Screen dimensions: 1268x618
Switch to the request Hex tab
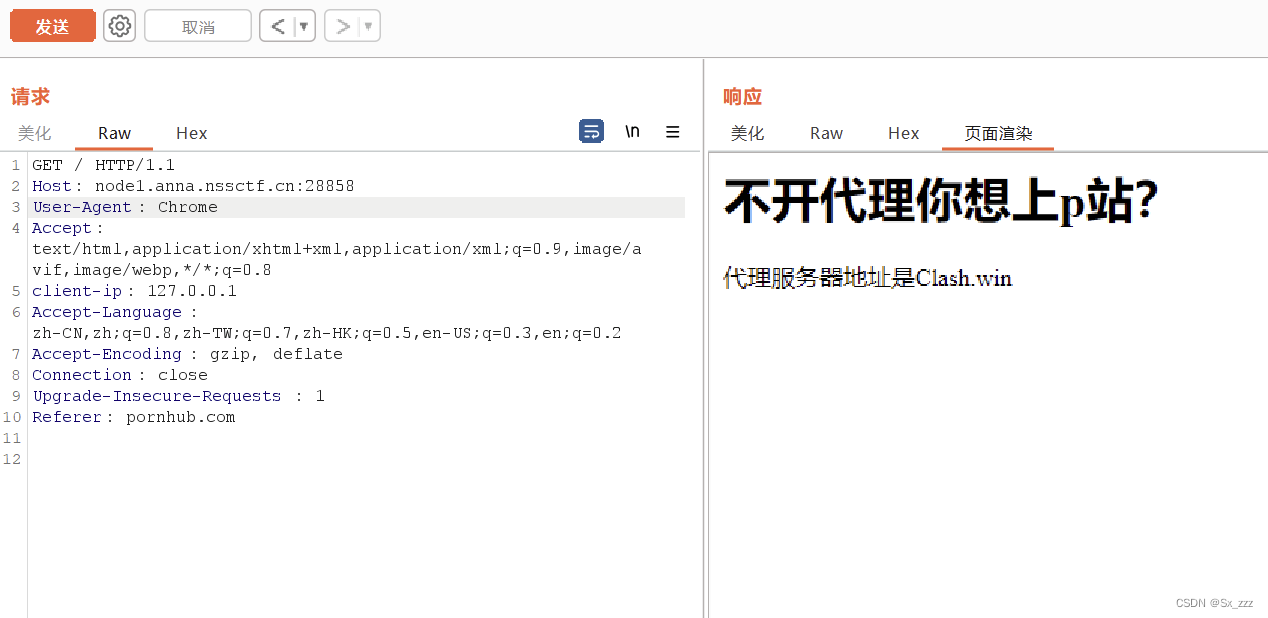tap(191, 133)
